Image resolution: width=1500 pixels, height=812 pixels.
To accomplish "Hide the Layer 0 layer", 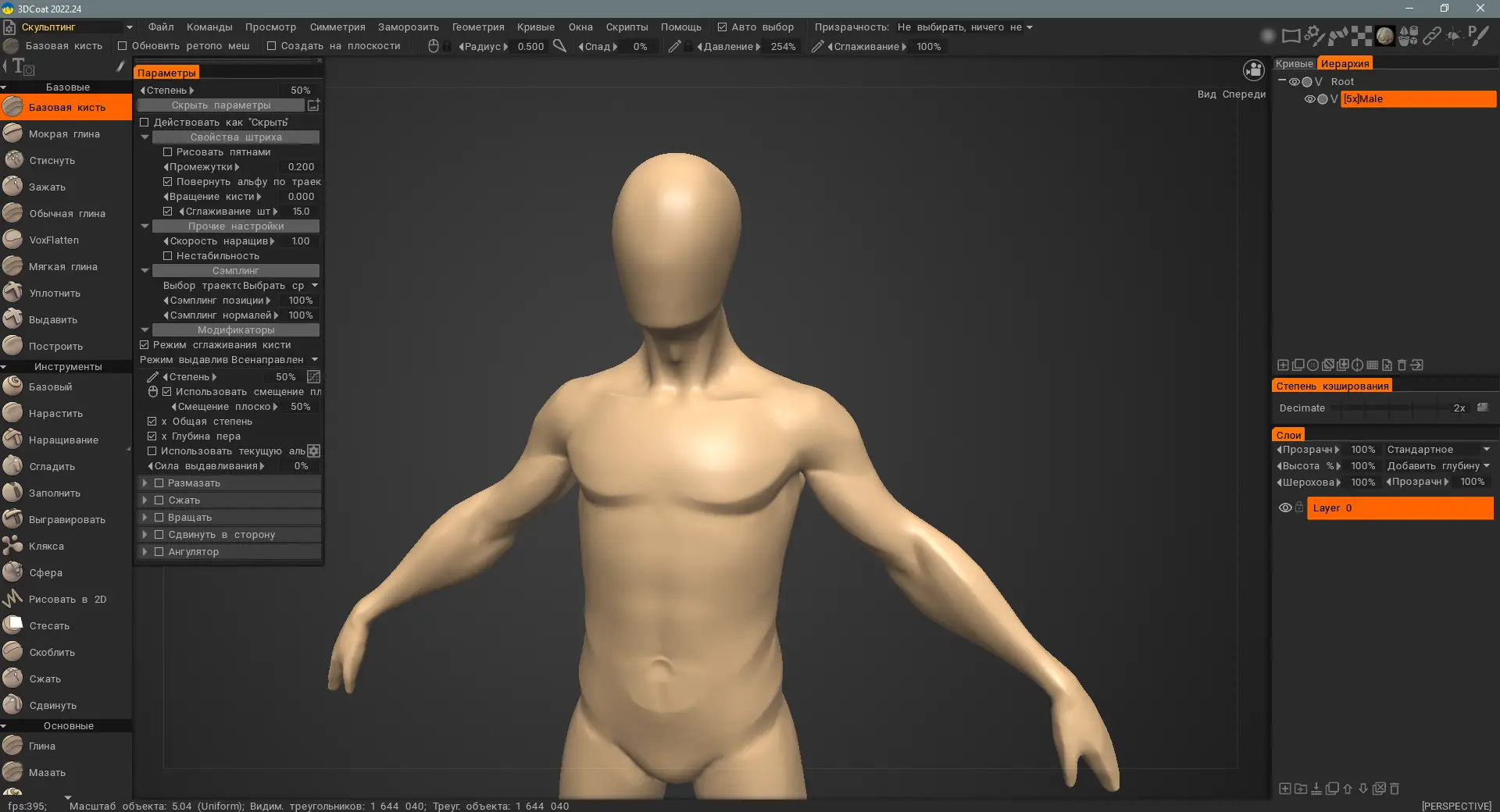I will [1284, 508].
